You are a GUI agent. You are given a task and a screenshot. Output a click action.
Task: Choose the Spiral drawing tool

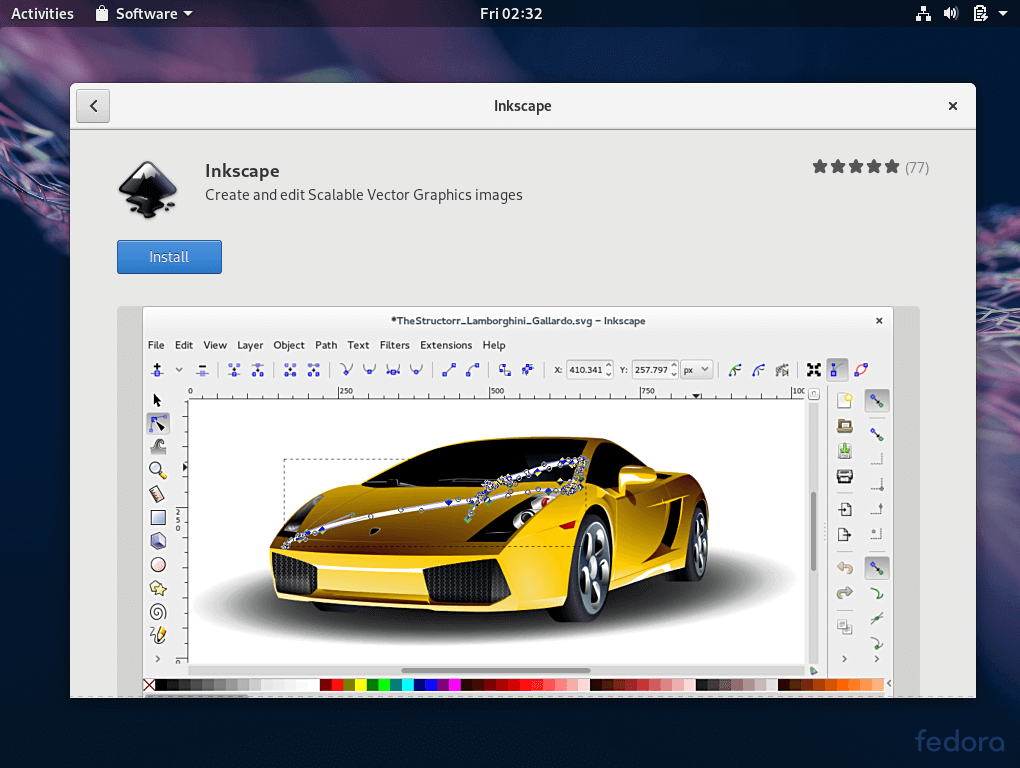(x=157, y=612)
